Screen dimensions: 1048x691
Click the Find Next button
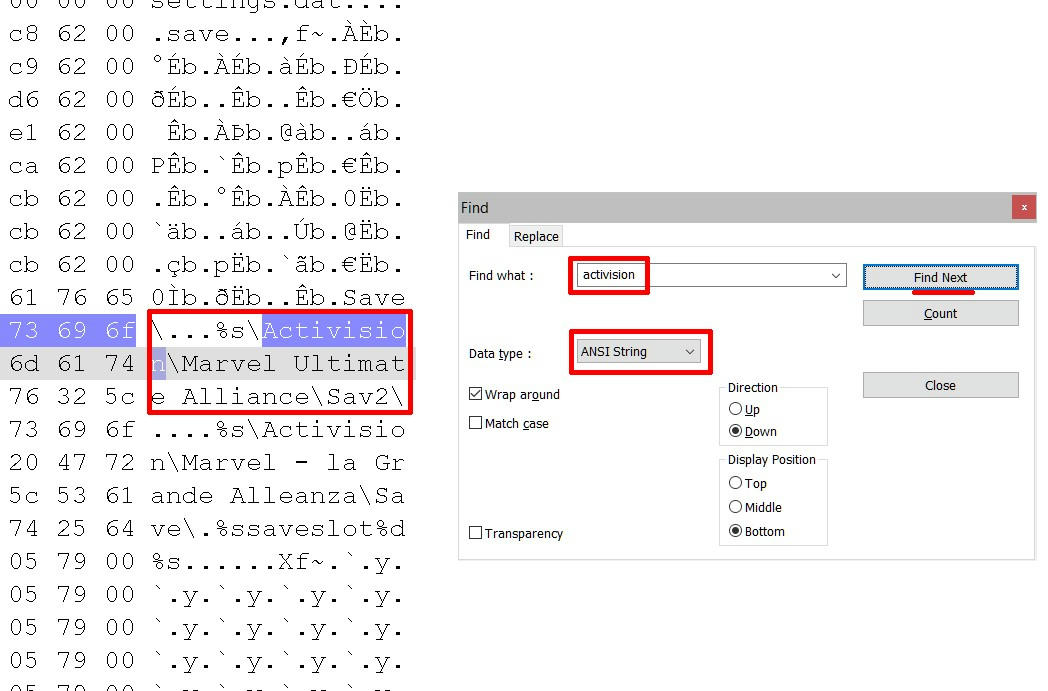pyautogui.click(x=940, y=277)
